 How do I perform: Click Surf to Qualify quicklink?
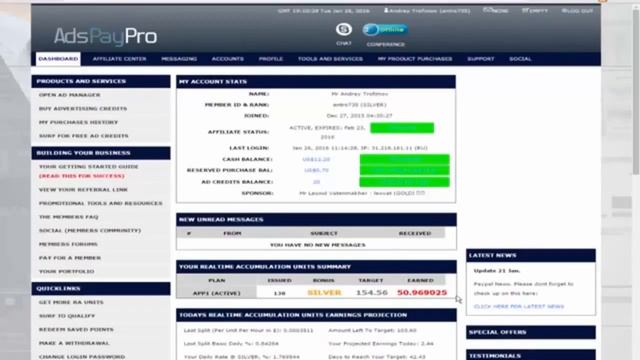pos(67,316)
